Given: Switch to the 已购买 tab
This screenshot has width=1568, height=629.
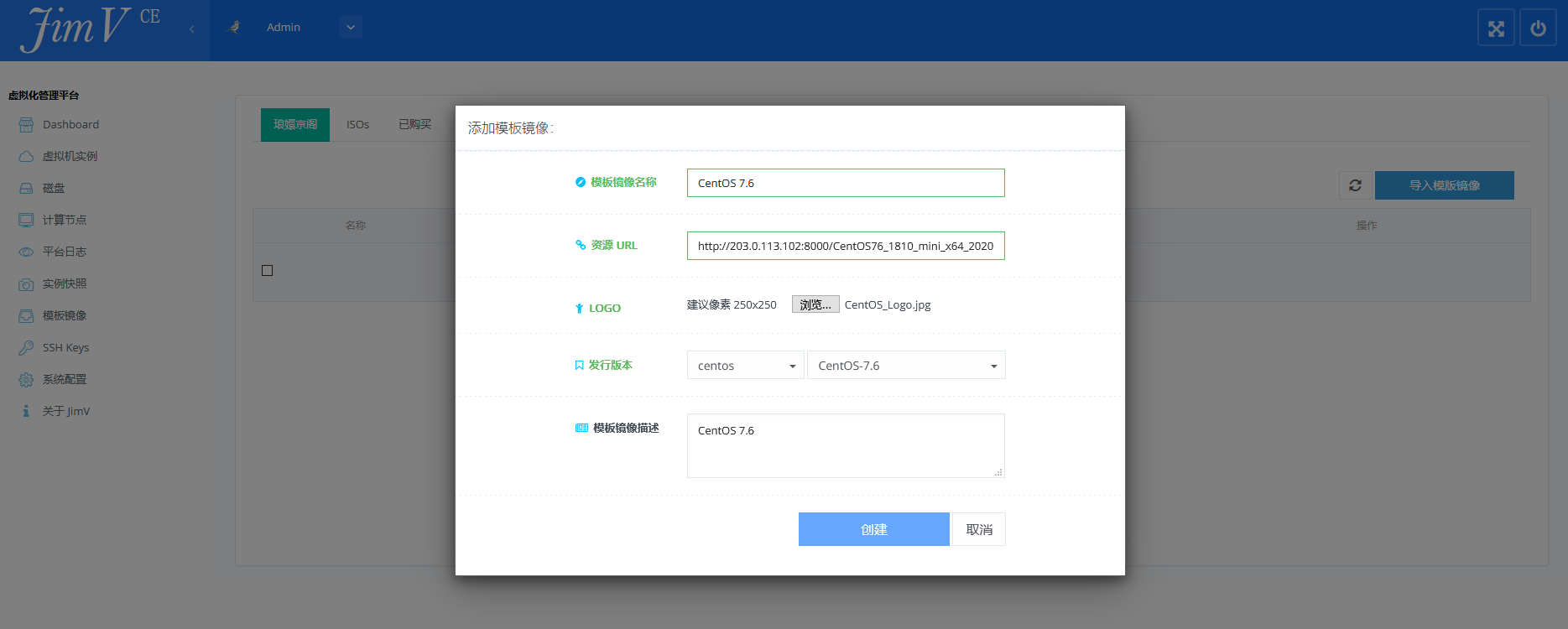Looking at the screenshot, I should pos(414,124).
